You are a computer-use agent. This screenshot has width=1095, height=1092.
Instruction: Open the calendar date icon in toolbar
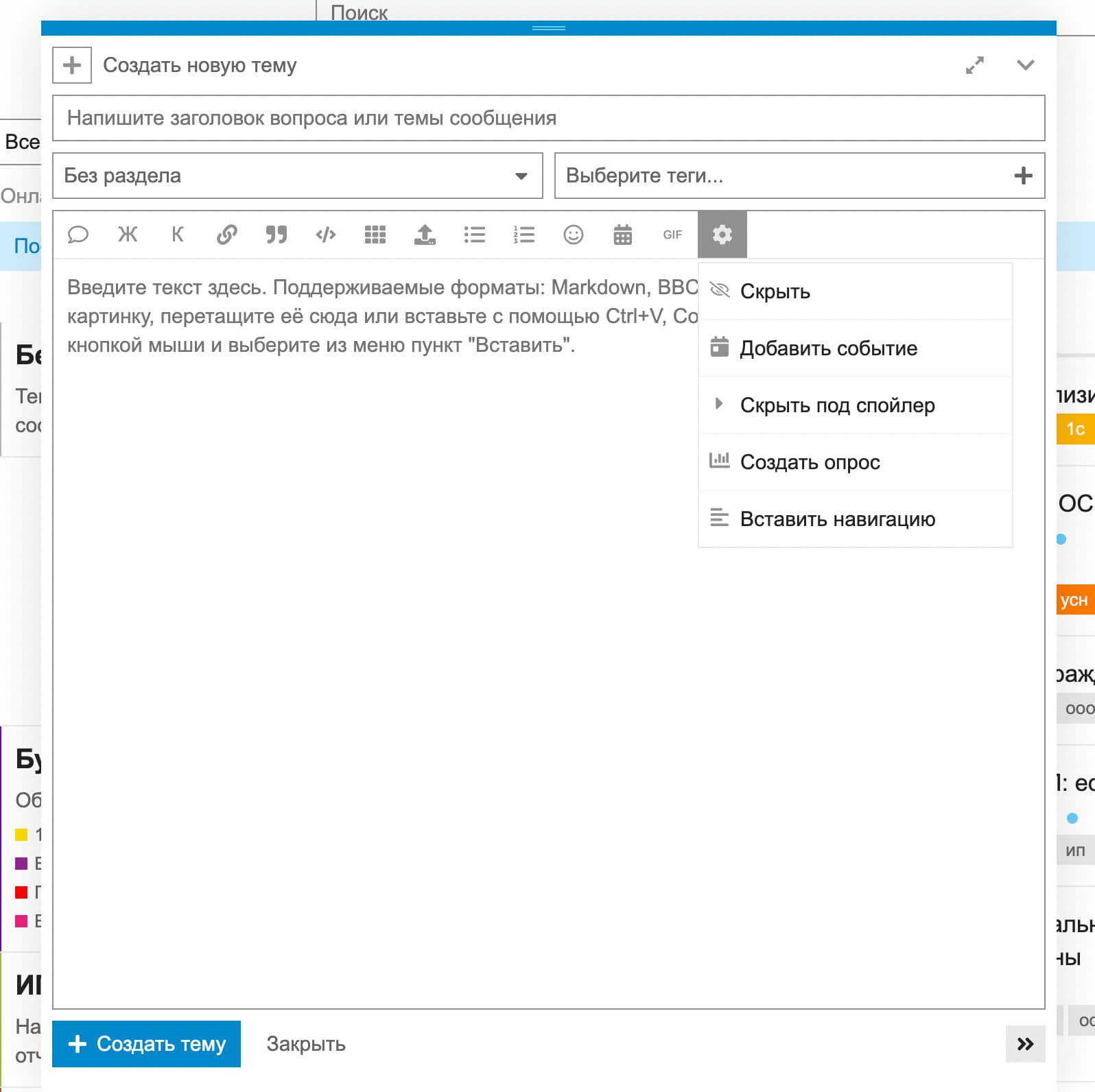coord(623,235)
